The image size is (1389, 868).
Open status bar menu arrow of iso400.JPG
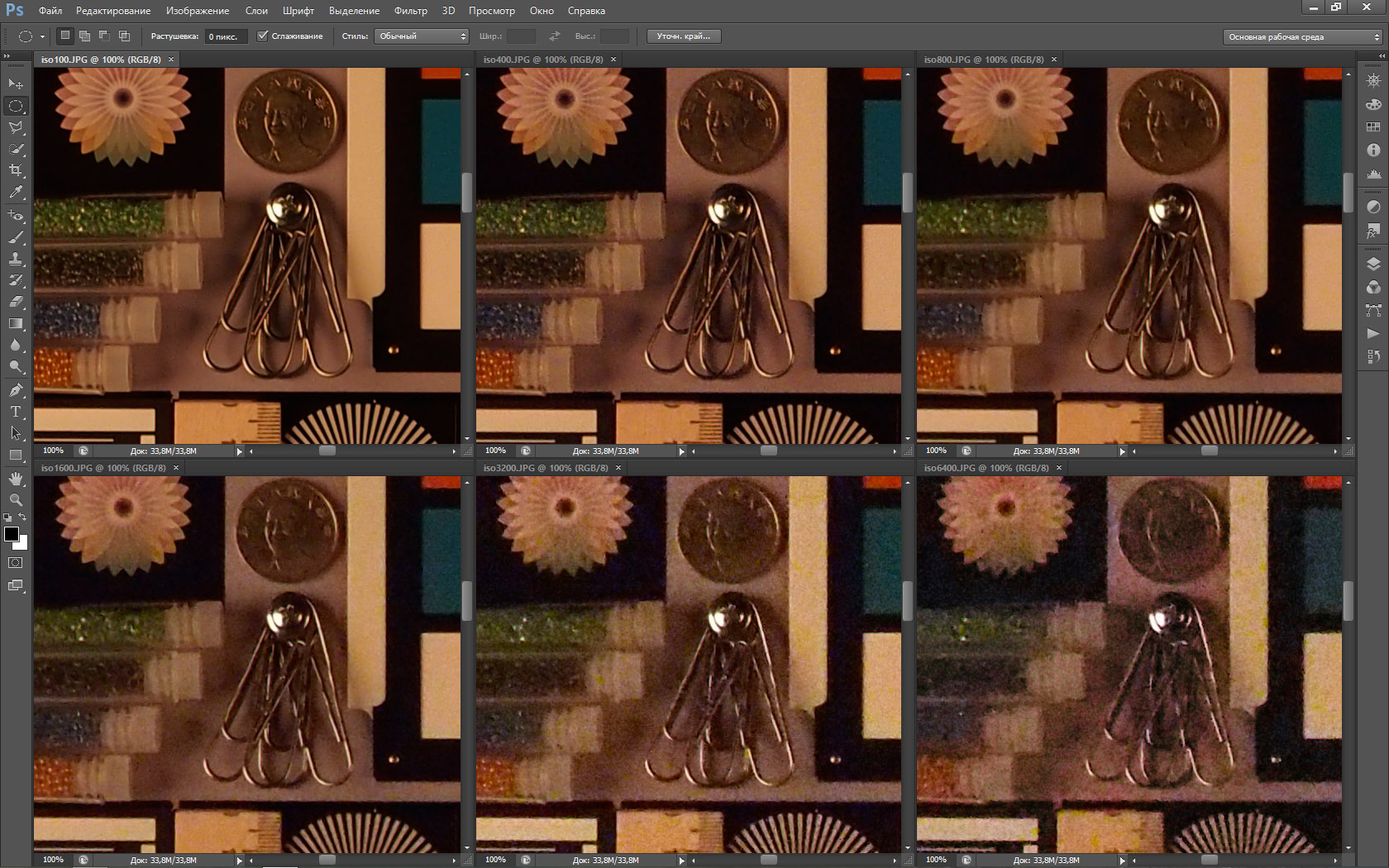click(x=681, y=451)
